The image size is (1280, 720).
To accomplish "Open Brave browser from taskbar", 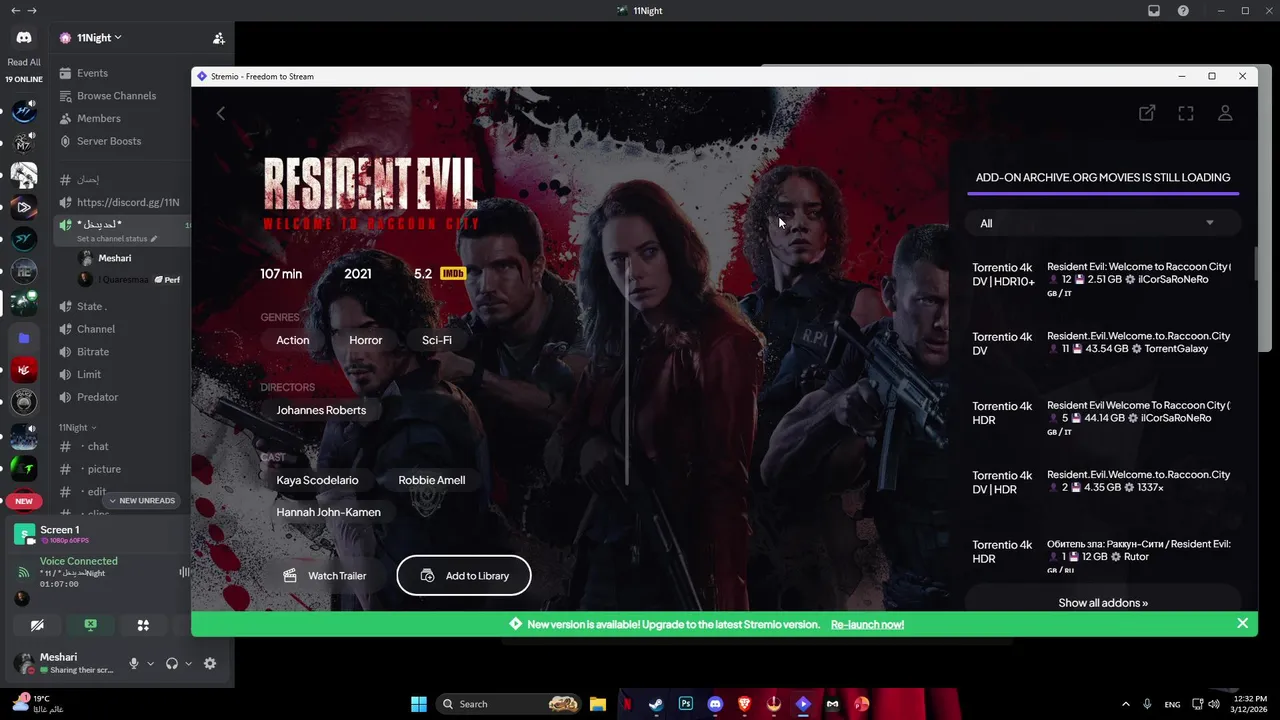I will pyautogui.click(x=744, y=704).
